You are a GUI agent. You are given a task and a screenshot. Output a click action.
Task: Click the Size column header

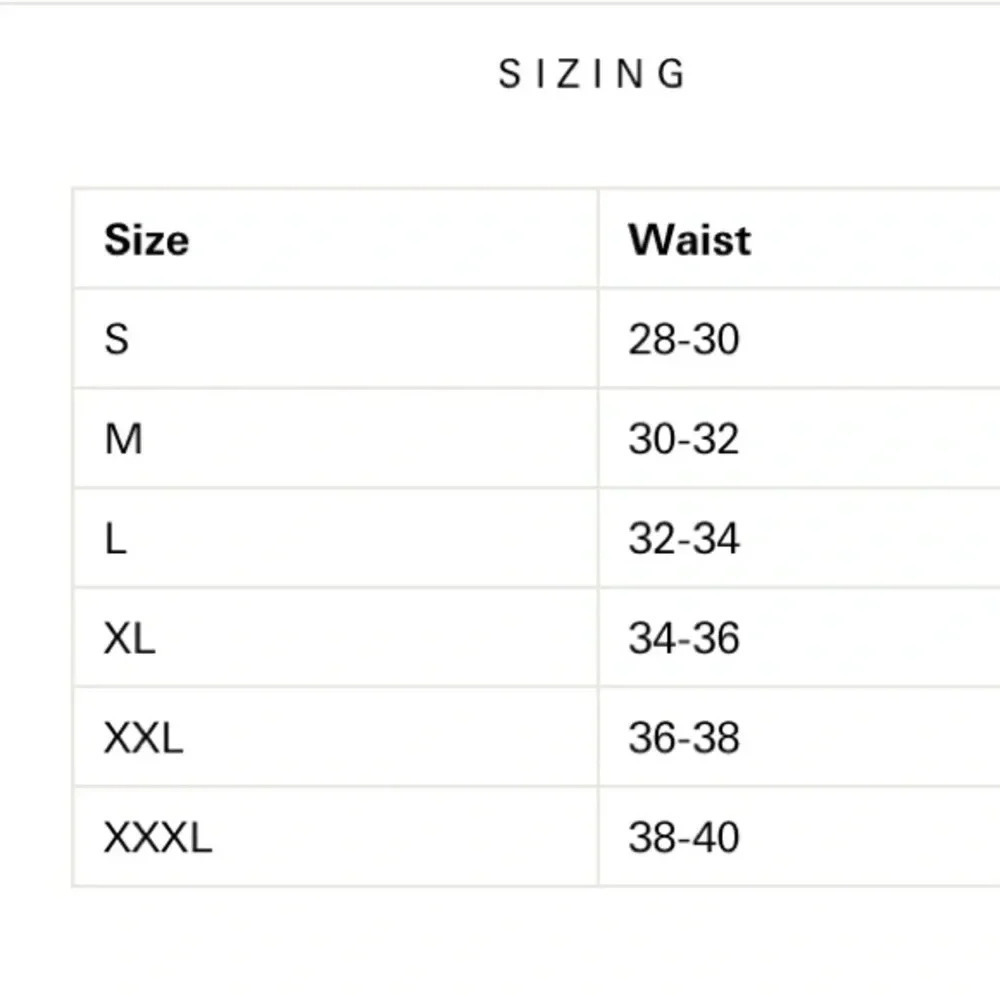tap(146, 240)
